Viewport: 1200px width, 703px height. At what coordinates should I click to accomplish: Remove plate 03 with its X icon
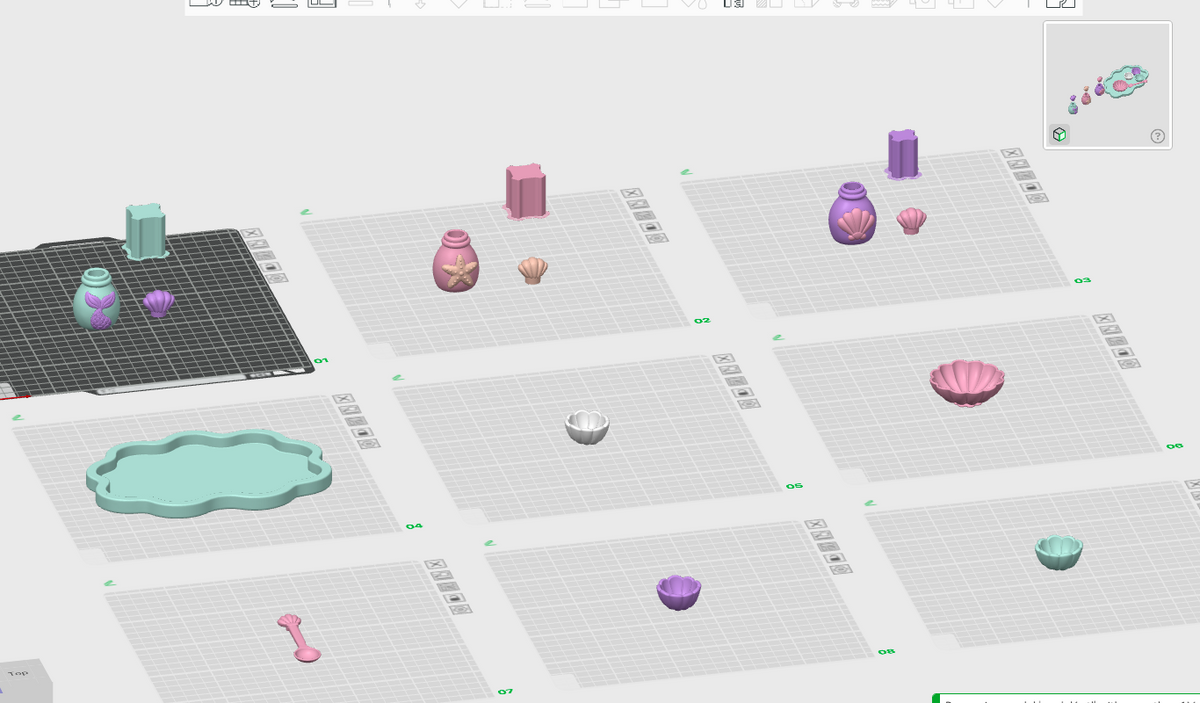[1012, 152]
